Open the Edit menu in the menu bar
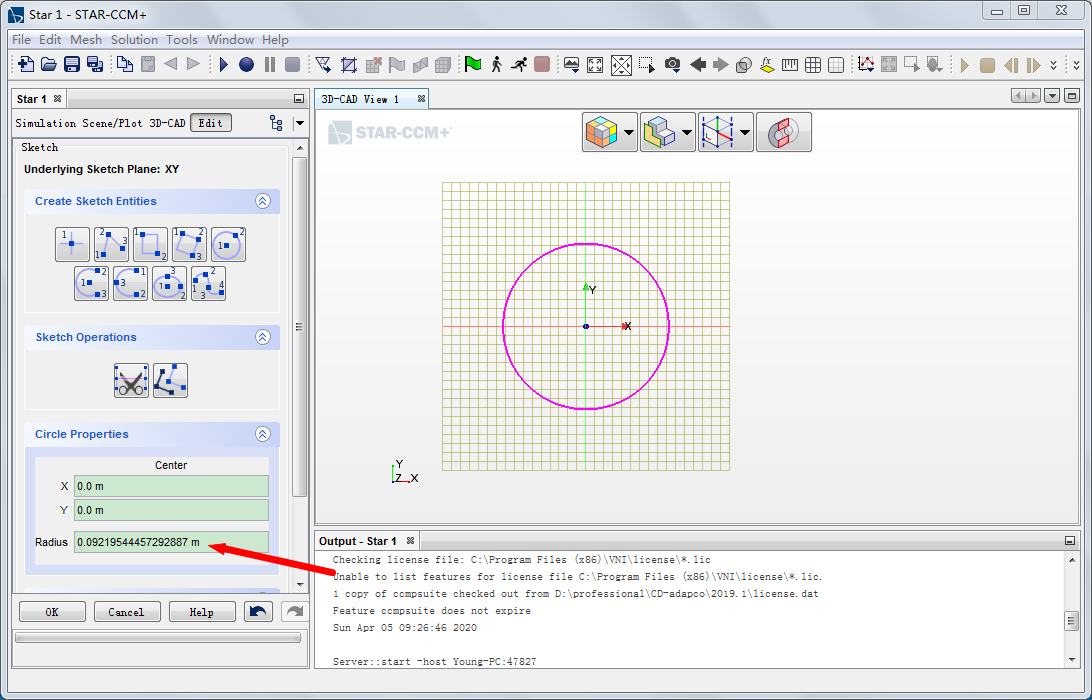Screen dimensions: 1092x700 (x=50, y=40)
